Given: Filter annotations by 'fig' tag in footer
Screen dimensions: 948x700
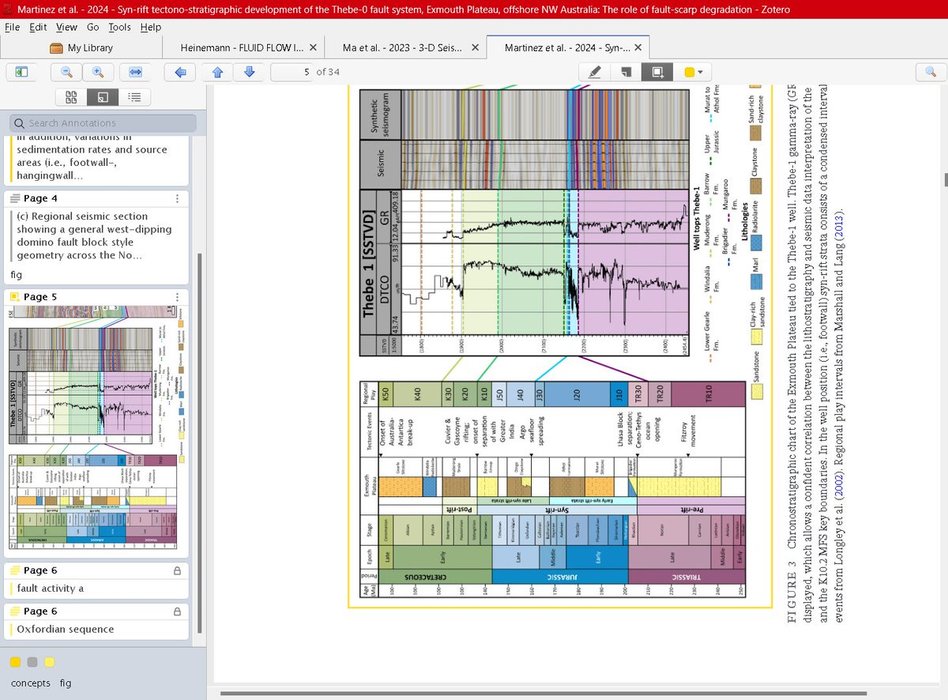Looking at the screenshot, I should [x=65, y=683].
